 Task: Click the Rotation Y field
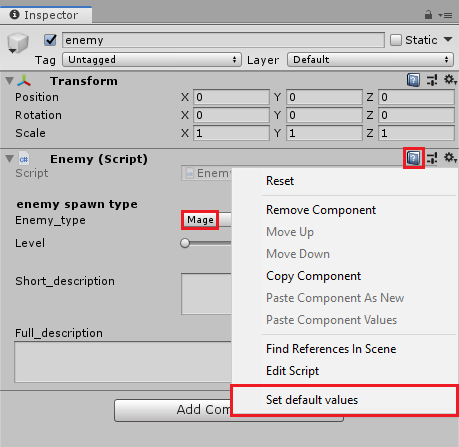(x=324, y=115)
